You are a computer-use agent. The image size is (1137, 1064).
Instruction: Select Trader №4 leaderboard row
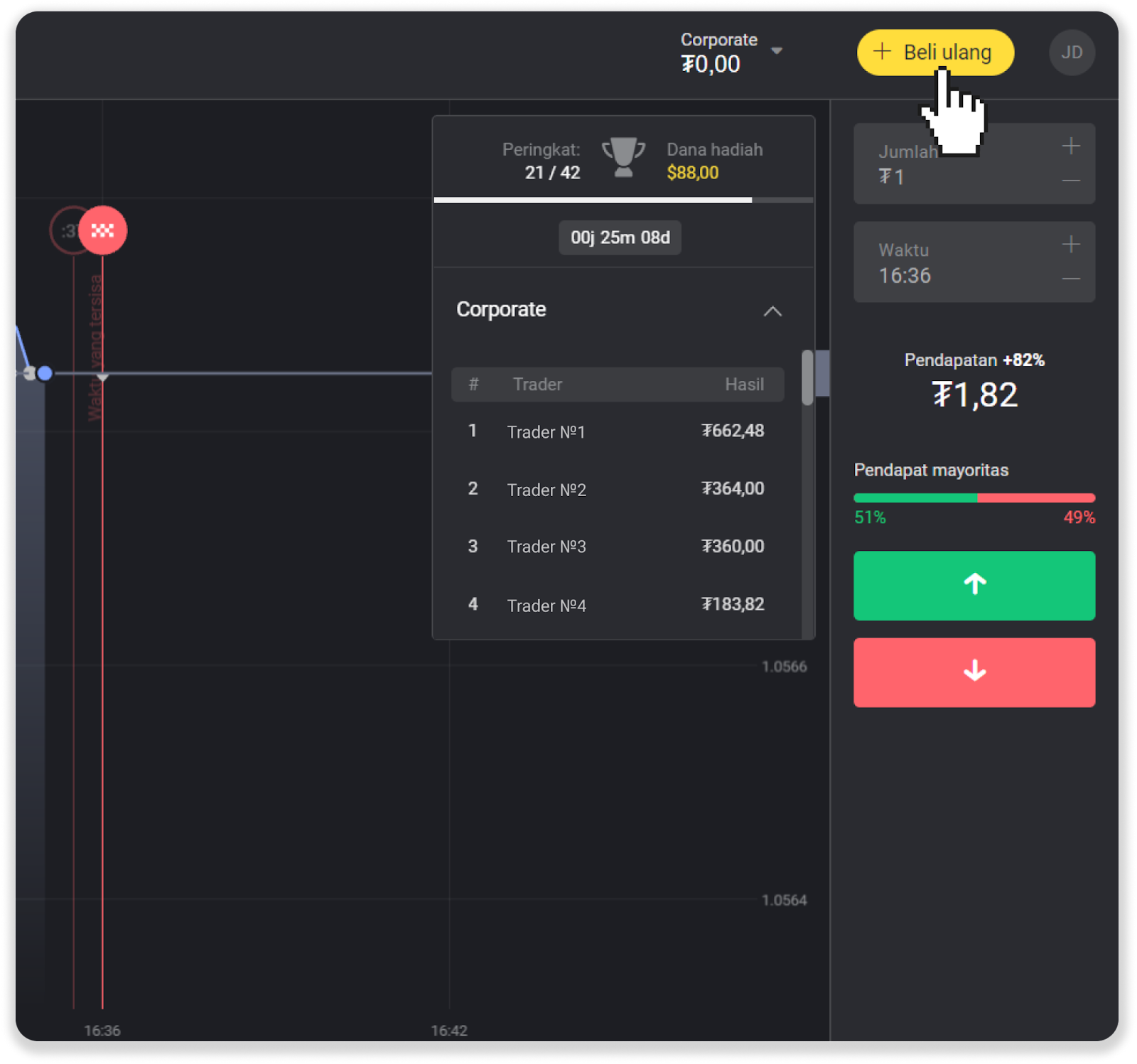click(x=617, y=605)
